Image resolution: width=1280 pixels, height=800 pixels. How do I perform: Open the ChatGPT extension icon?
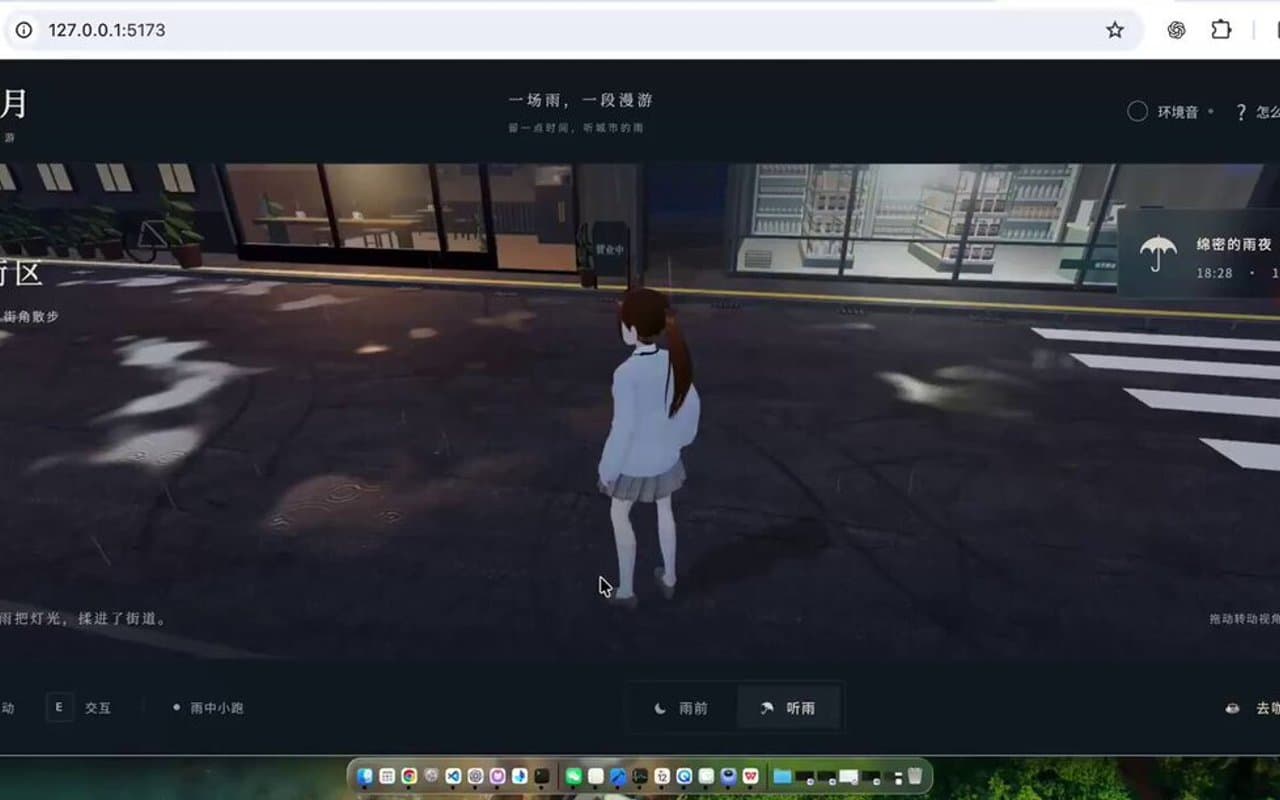coord(1176,30)
